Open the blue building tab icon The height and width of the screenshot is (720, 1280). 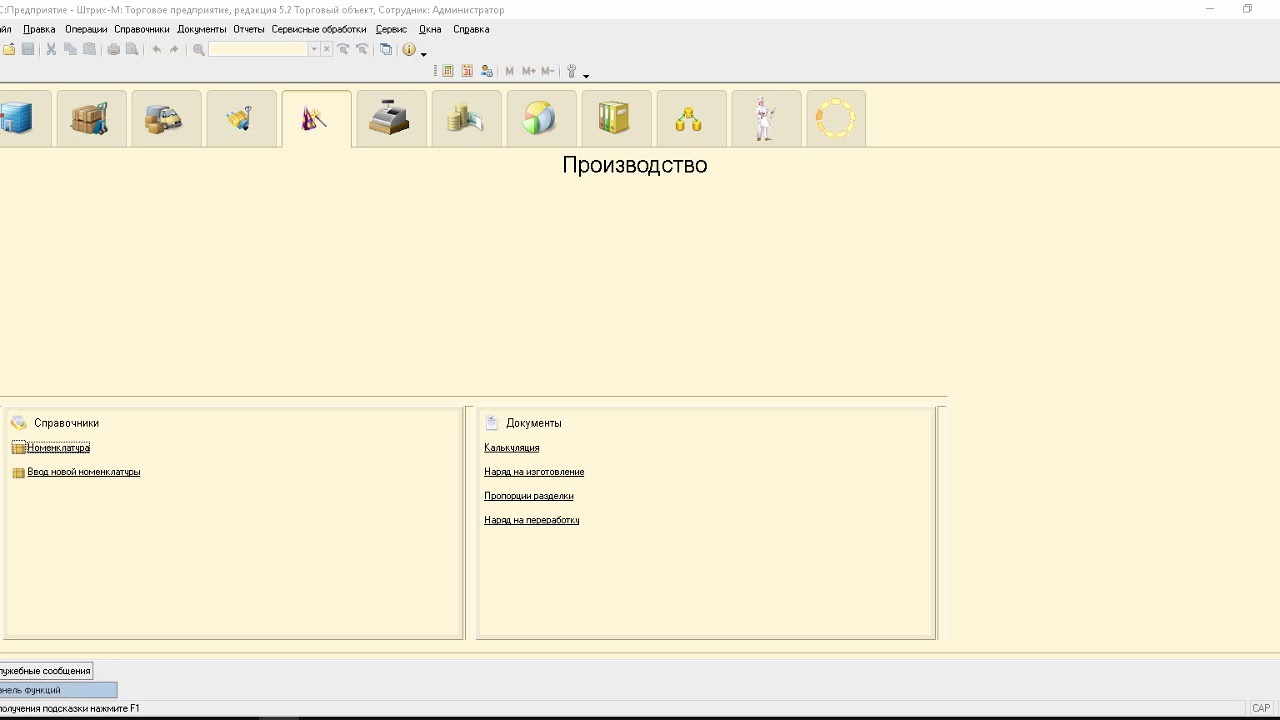pos(17,119)
